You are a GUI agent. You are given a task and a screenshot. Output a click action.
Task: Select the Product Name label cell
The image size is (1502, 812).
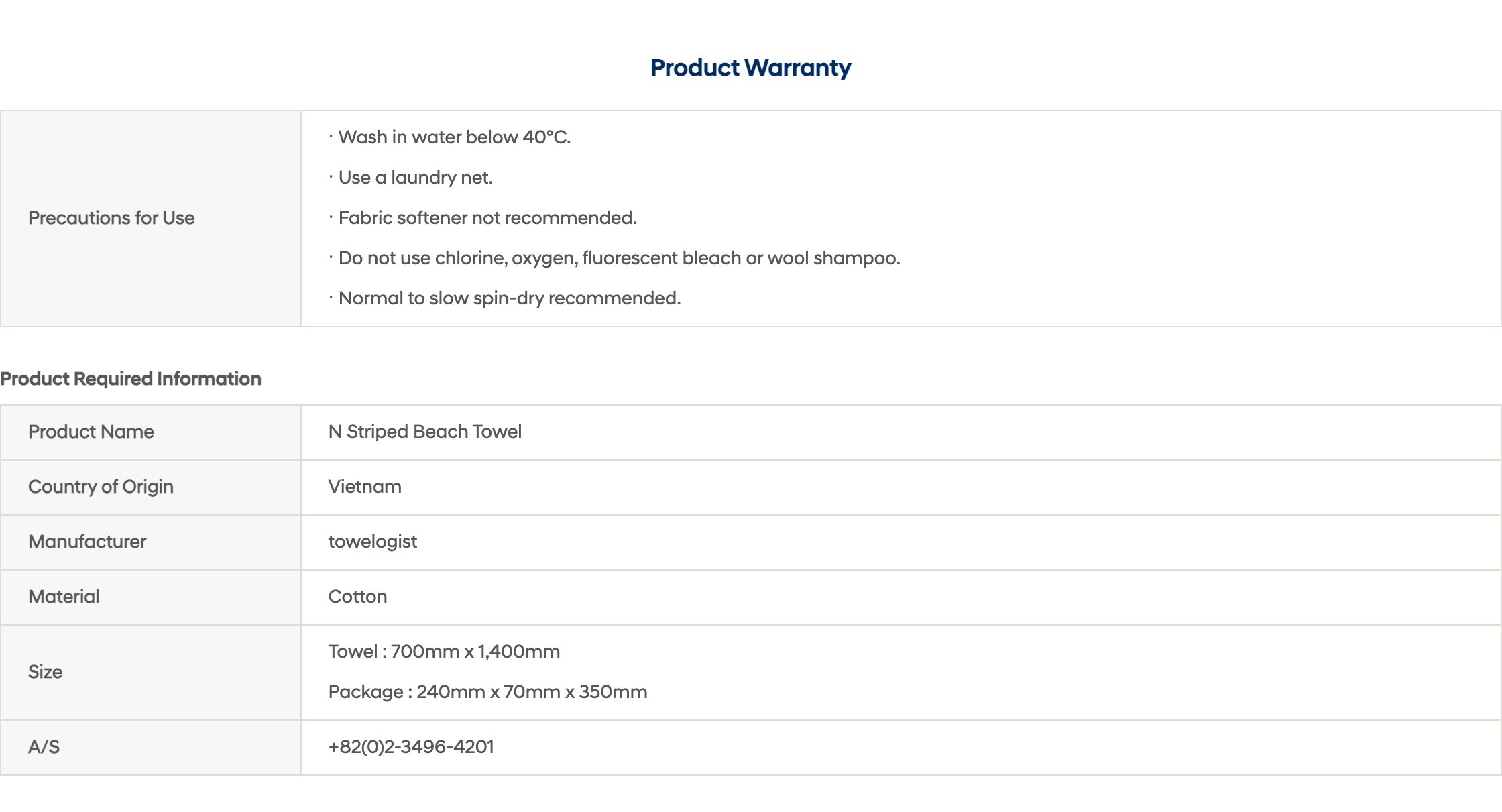pos(151,432)
